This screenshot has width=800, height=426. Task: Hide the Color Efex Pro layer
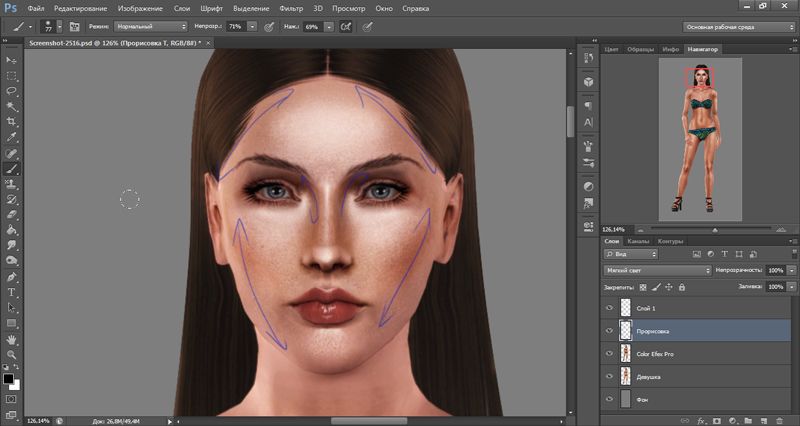point(609,354)
